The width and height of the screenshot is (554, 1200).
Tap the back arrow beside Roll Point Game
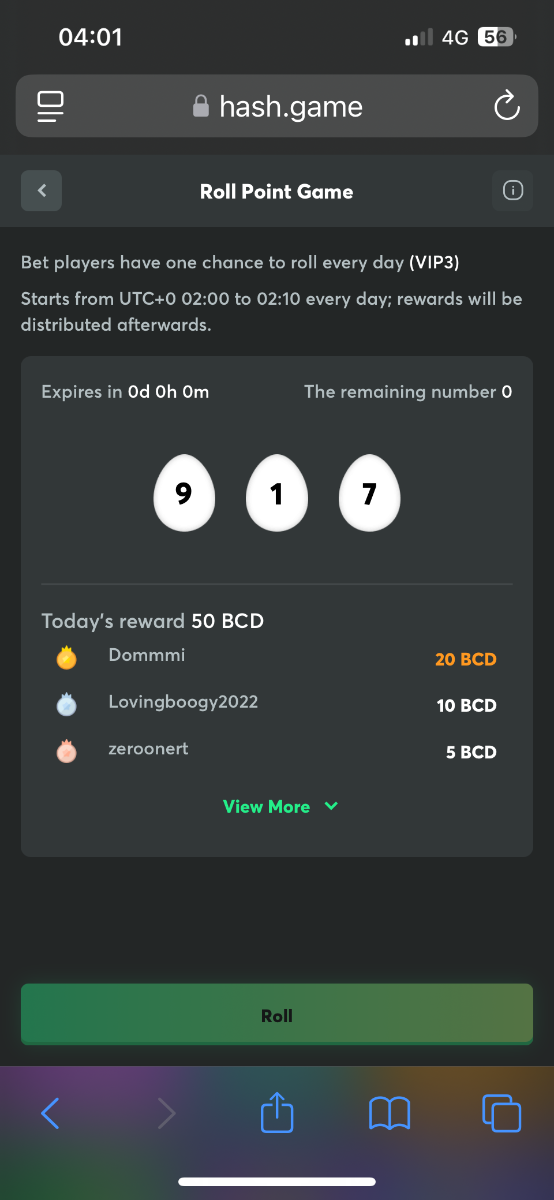pos(41,191)
